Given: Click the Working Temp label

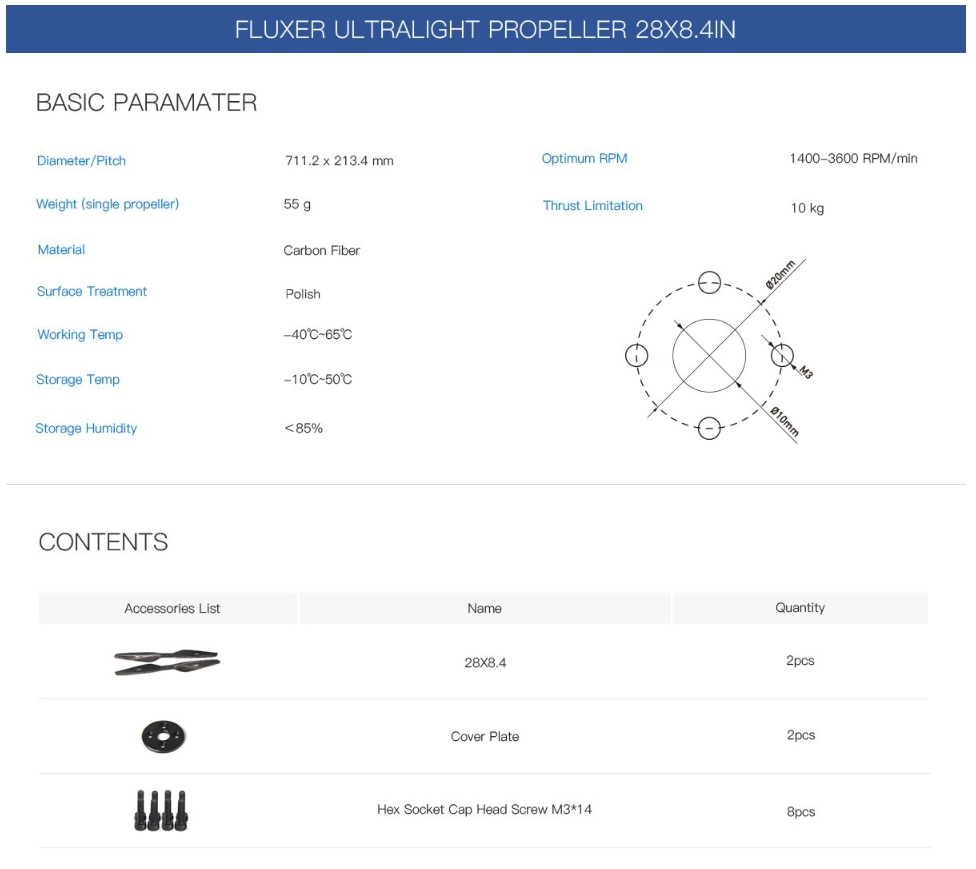Looking at the screenshot, I should 80,334.
